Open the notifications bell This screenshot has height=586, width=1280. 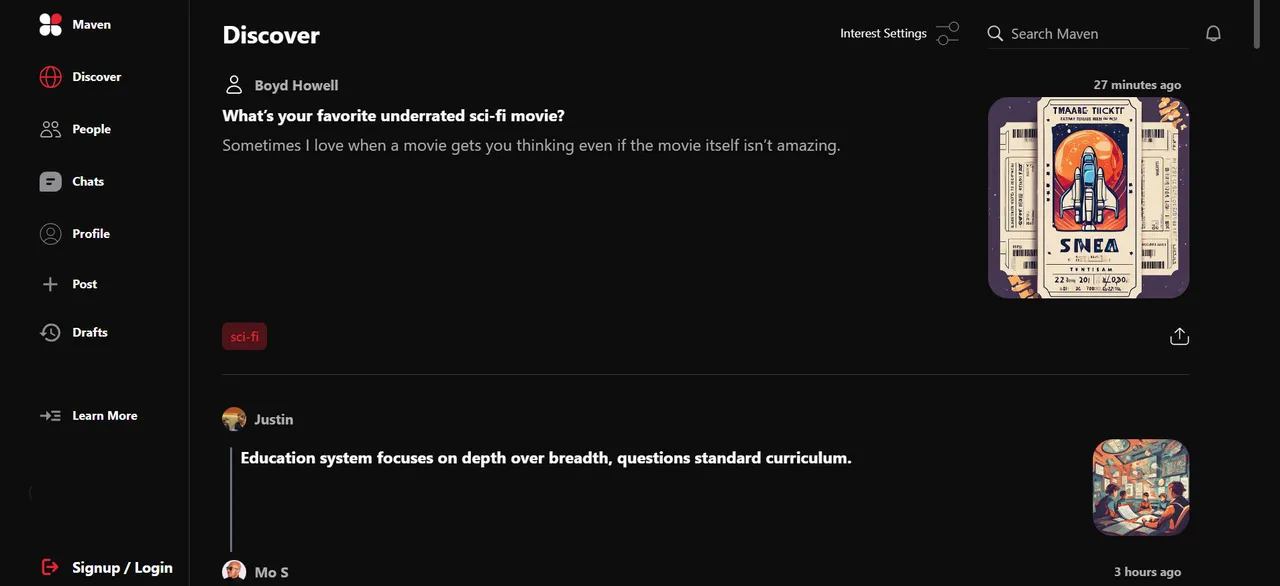click(1213, 34)
